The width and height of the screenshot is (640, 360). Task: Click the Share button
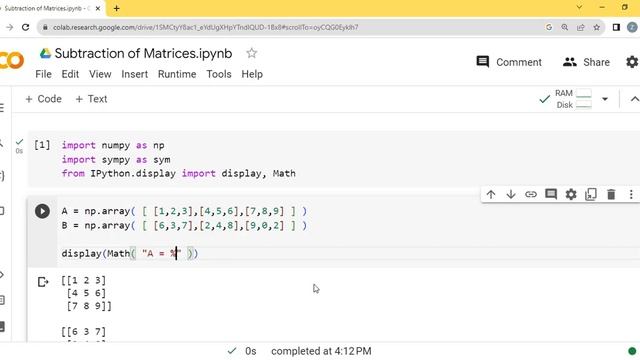(x=586, y=62)
